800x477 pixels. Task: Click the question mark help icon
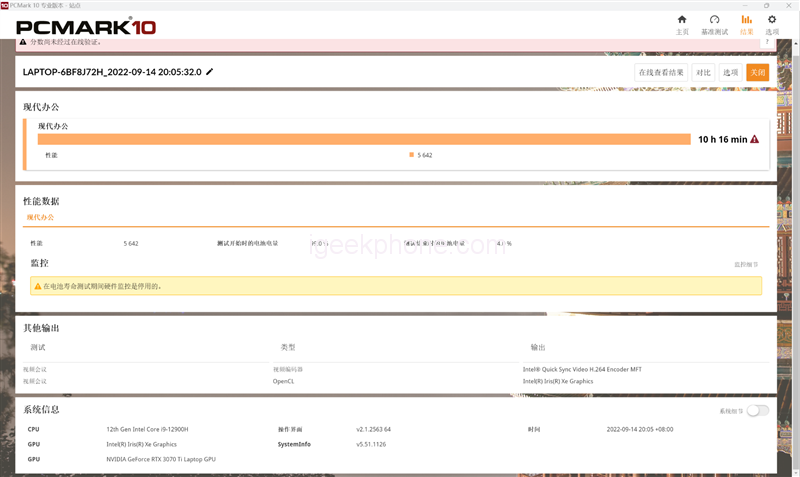coord(767,42)
